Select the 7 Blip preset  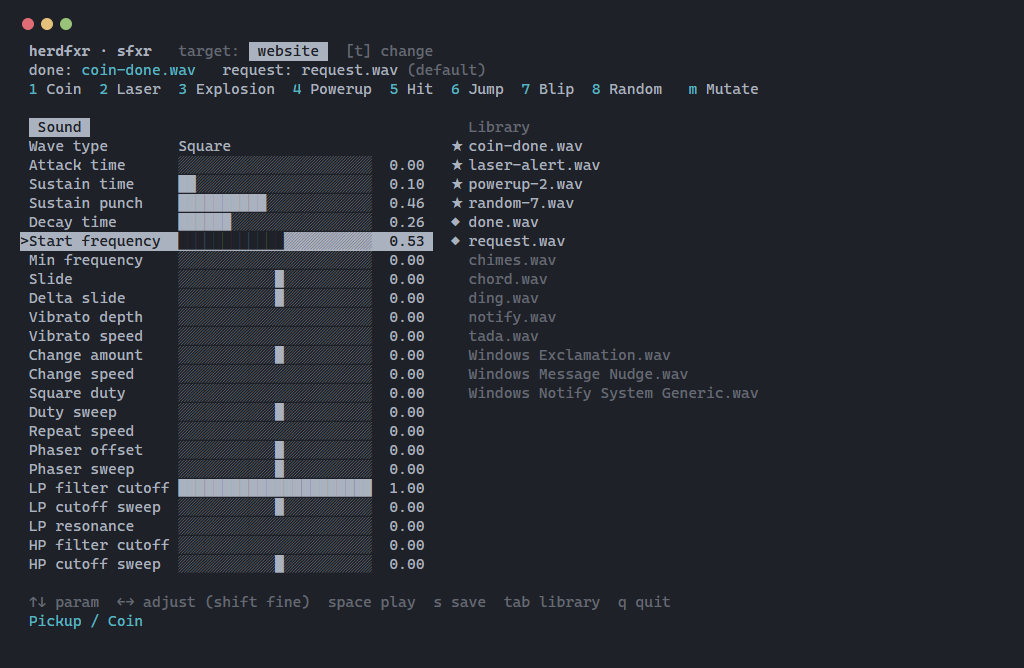[x=547, y=89]
